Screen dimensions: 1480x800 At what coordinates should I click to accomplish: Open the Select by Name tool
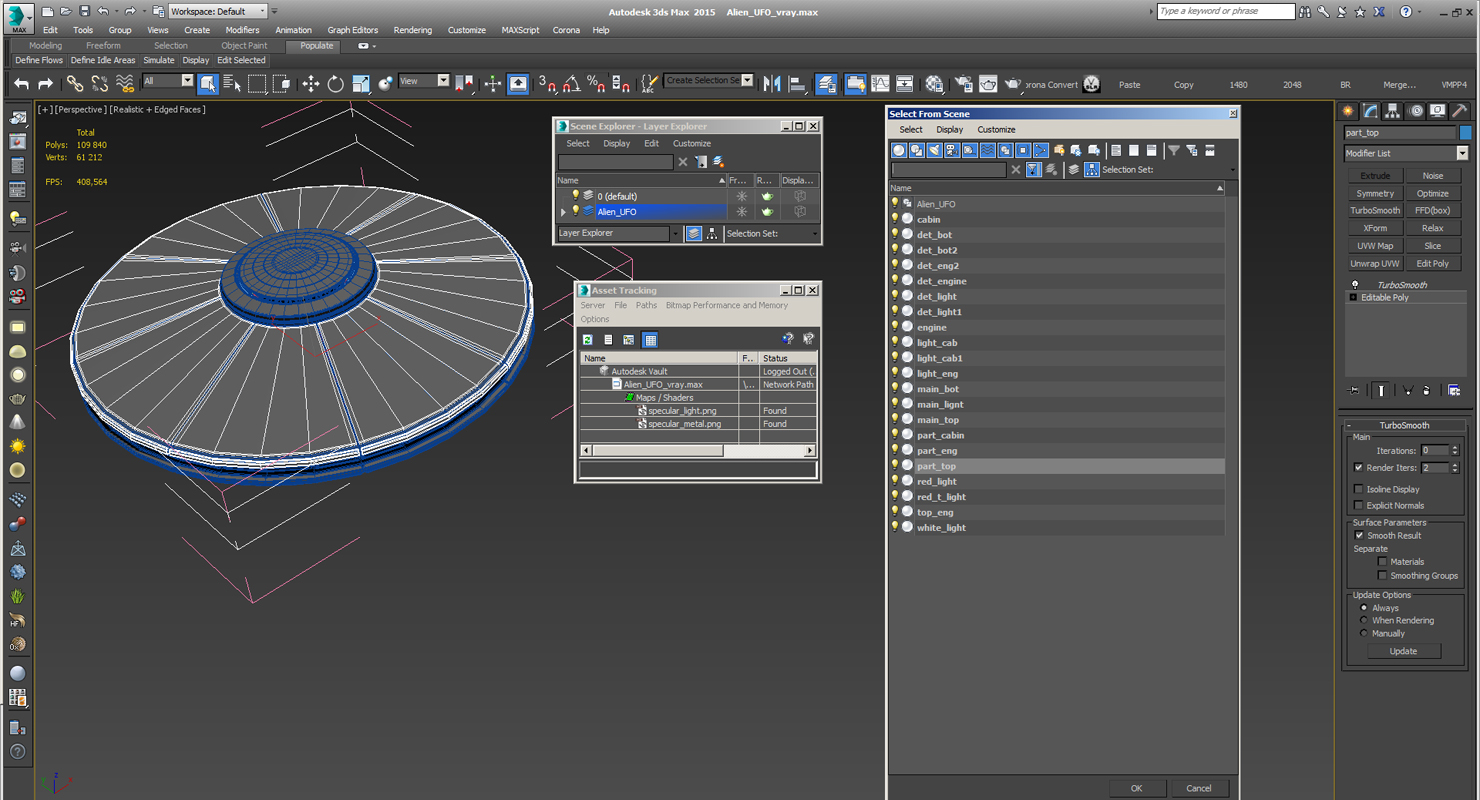(232, 84)
